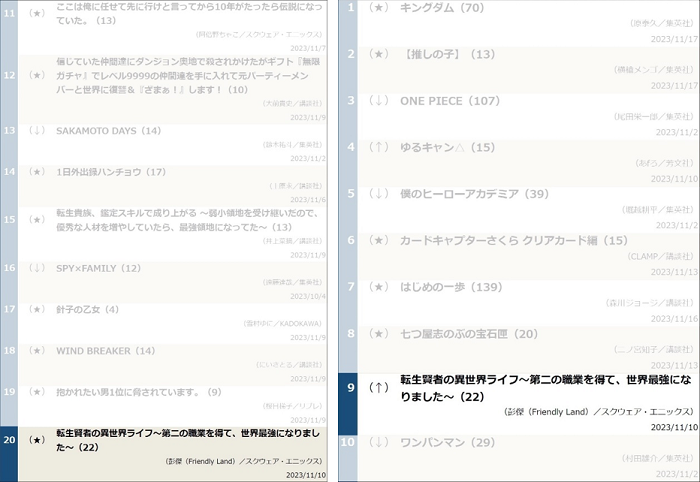The height and width of the screenshot is (482, 700).
Task: Select ワンパンマン (29) title
Action: click(x=448, y=442)
